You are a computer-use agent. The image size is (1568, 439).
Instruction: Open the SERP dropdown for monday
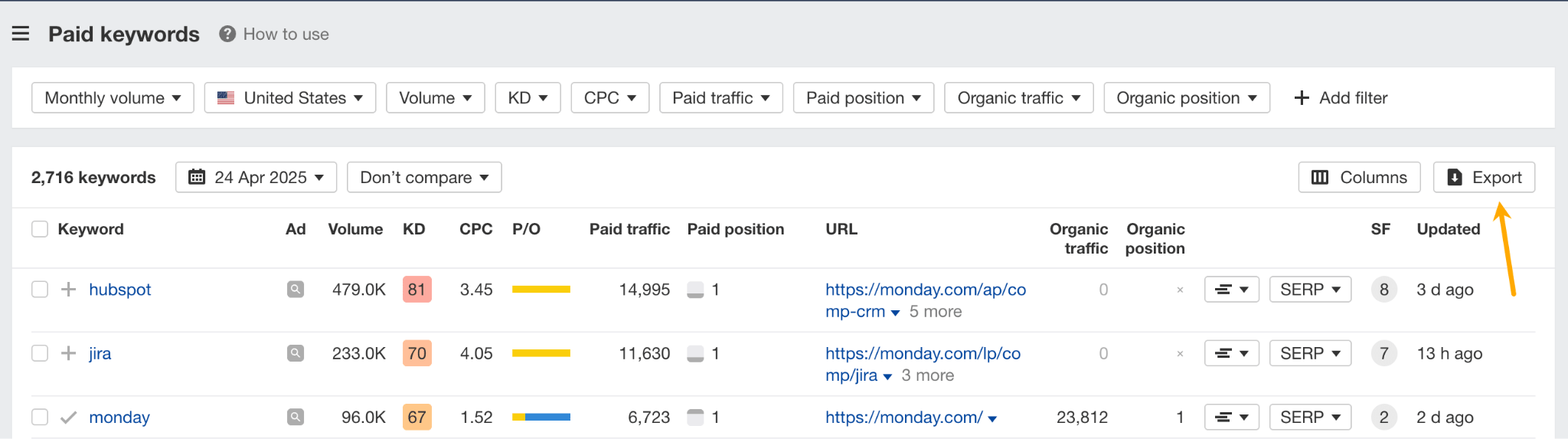[x=1310, y=417]
